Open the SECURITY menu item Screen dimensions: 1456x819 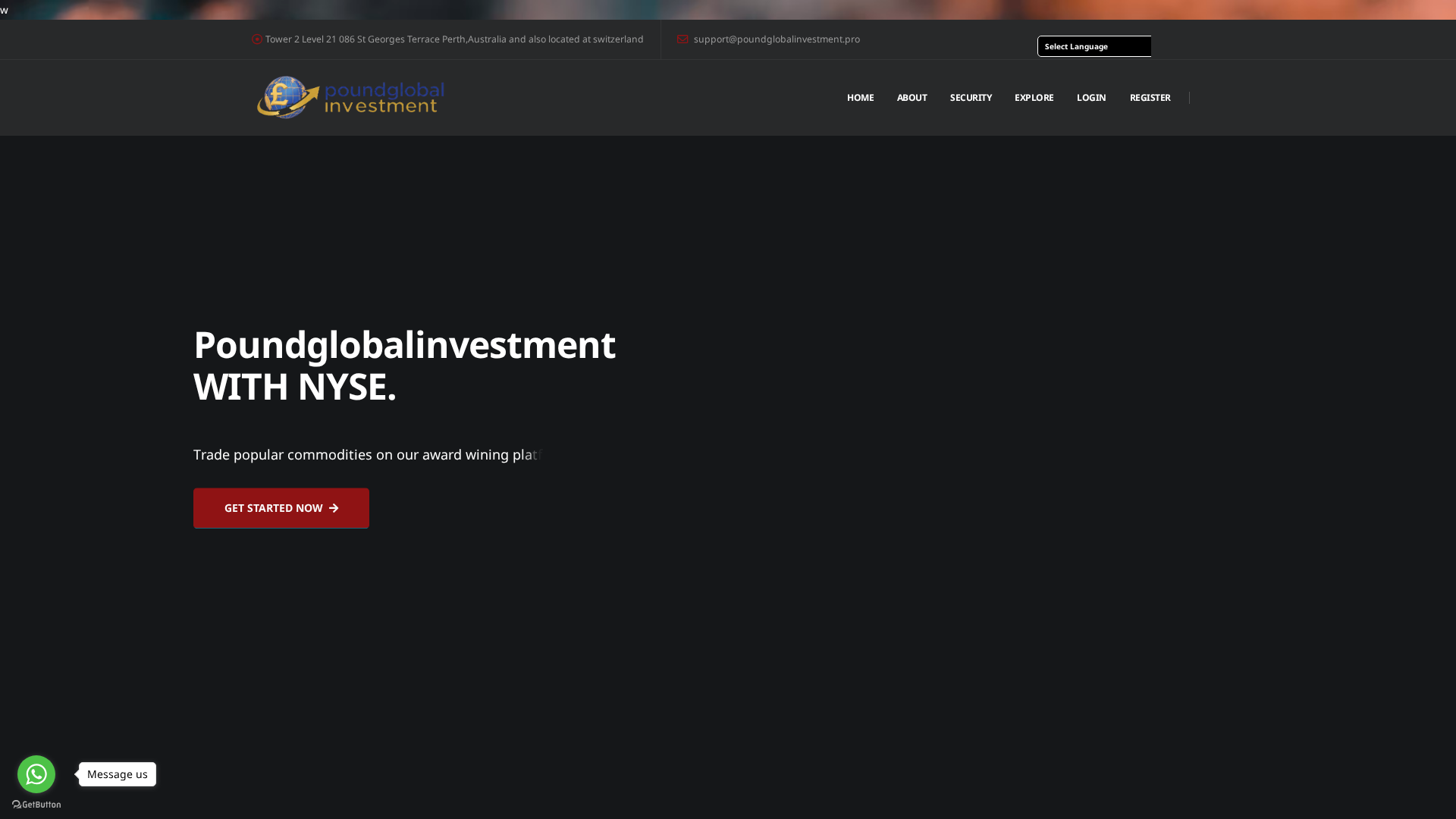click(x=971, y=98)
